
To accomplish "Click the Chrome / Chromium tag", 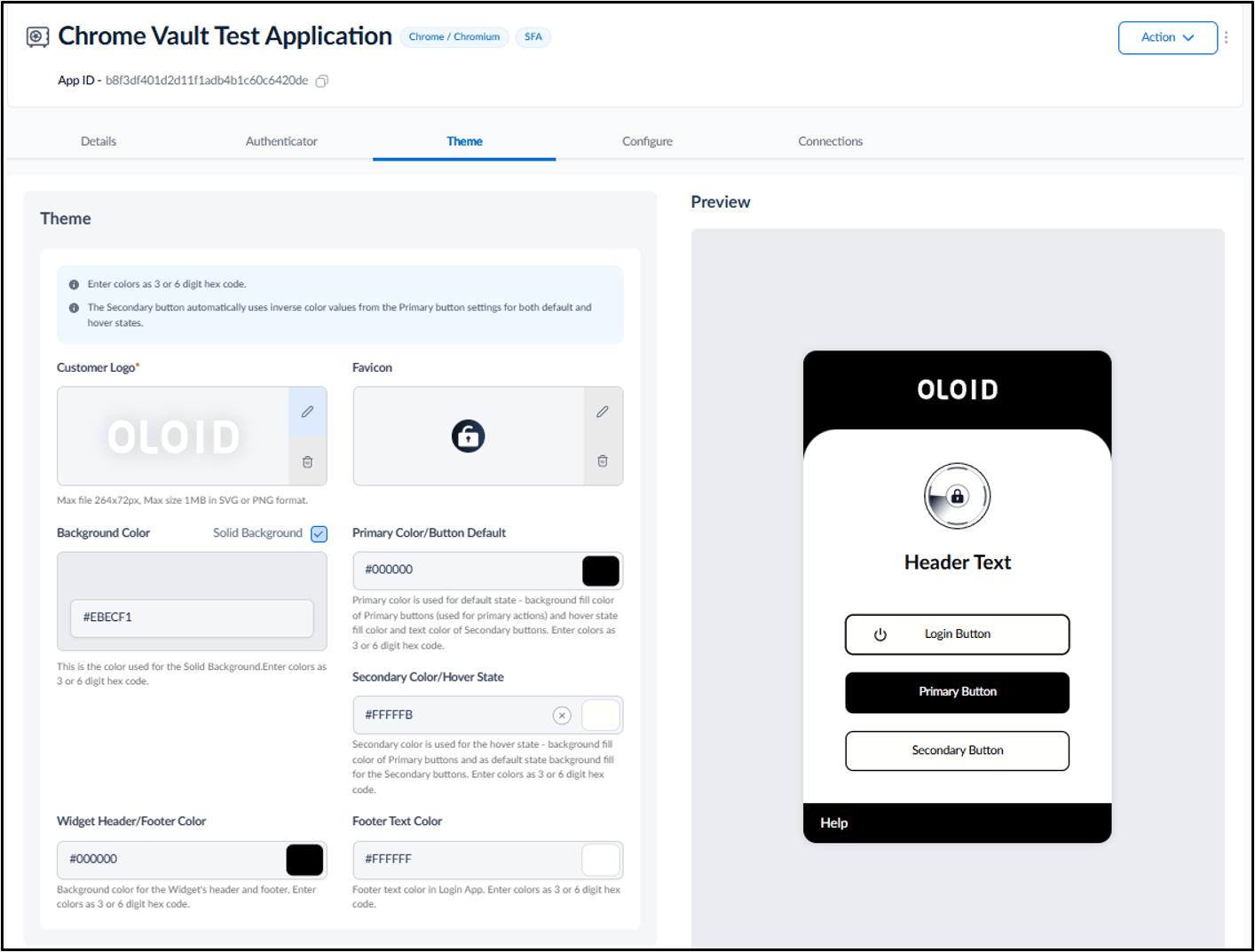I will pyautogui.click(x=454, y=37).
